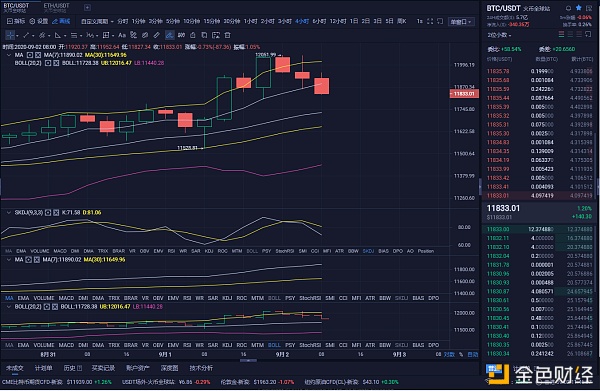Click the order book pop-out icon
The height and width of the screenshot is (391, 600).
(588, 34)
